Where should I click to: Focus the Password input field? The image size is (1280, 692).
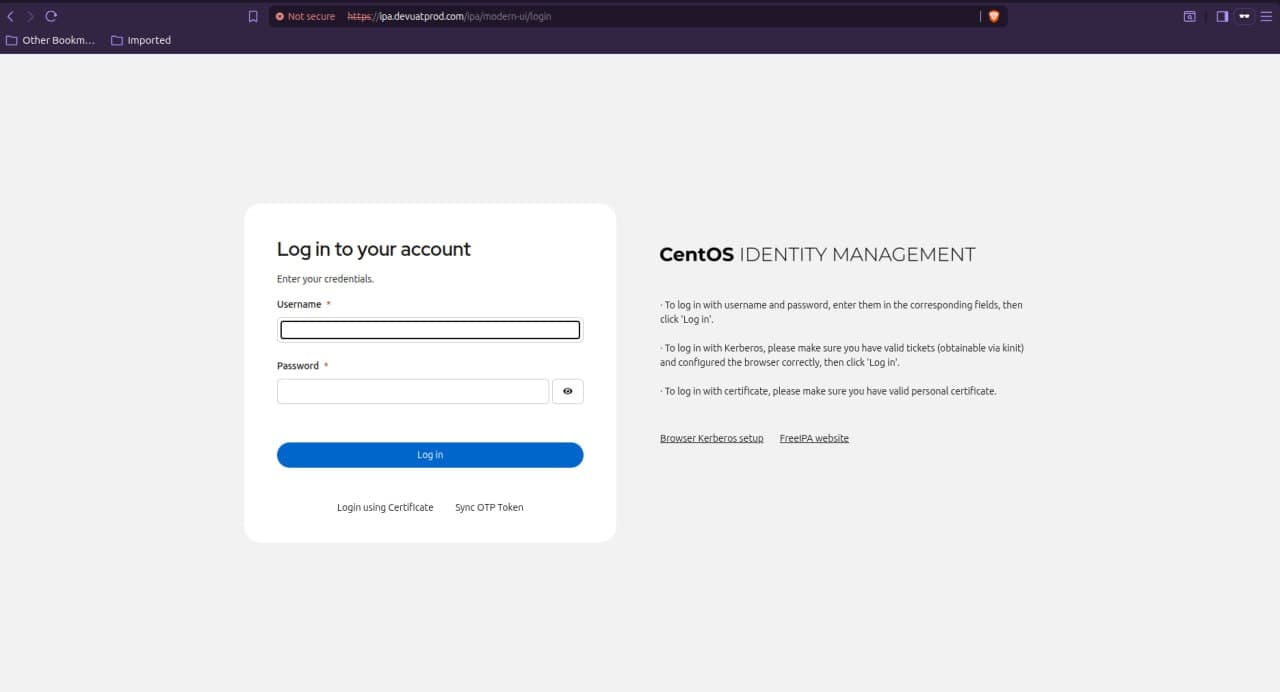click(x=413, y=391)
